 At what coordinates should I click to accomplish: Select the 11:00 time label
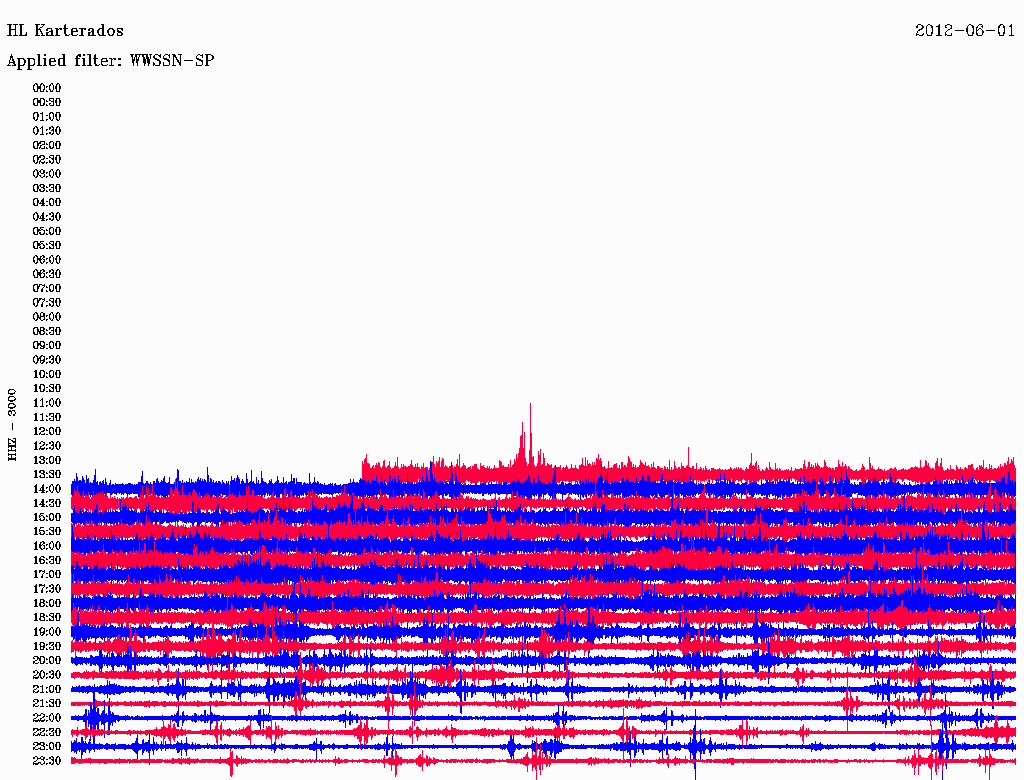pyautogui.click(x=47, y=403)
